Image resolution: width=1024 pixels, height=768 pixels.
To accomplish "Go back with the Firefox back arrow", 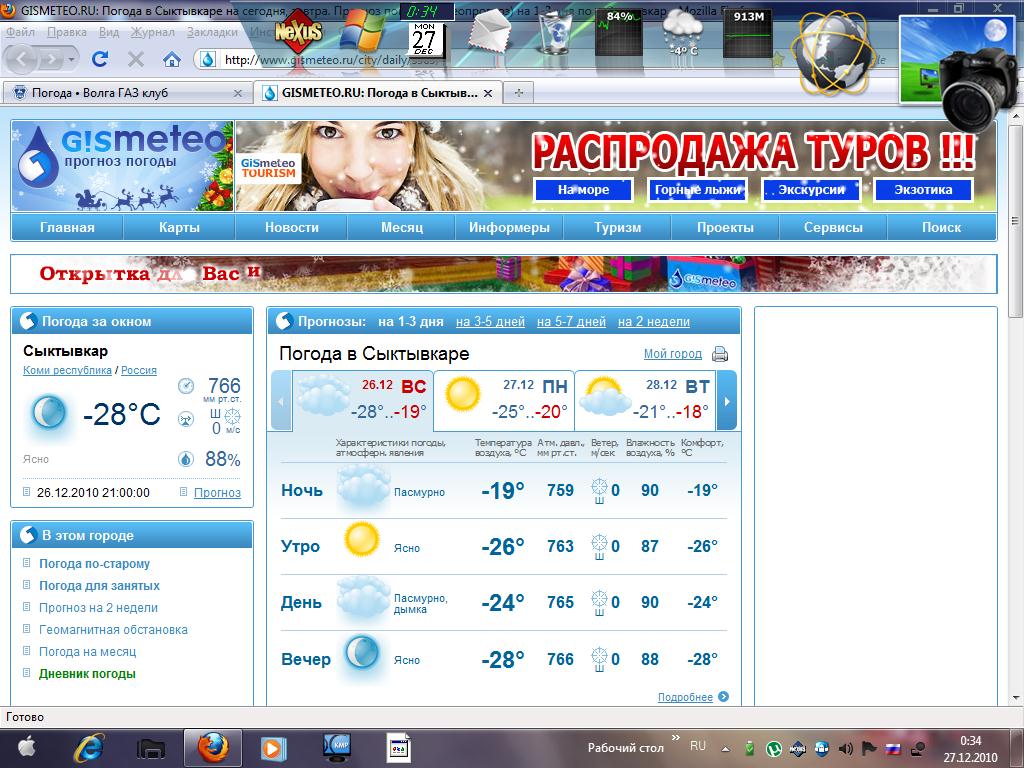I will coord(22,60).
